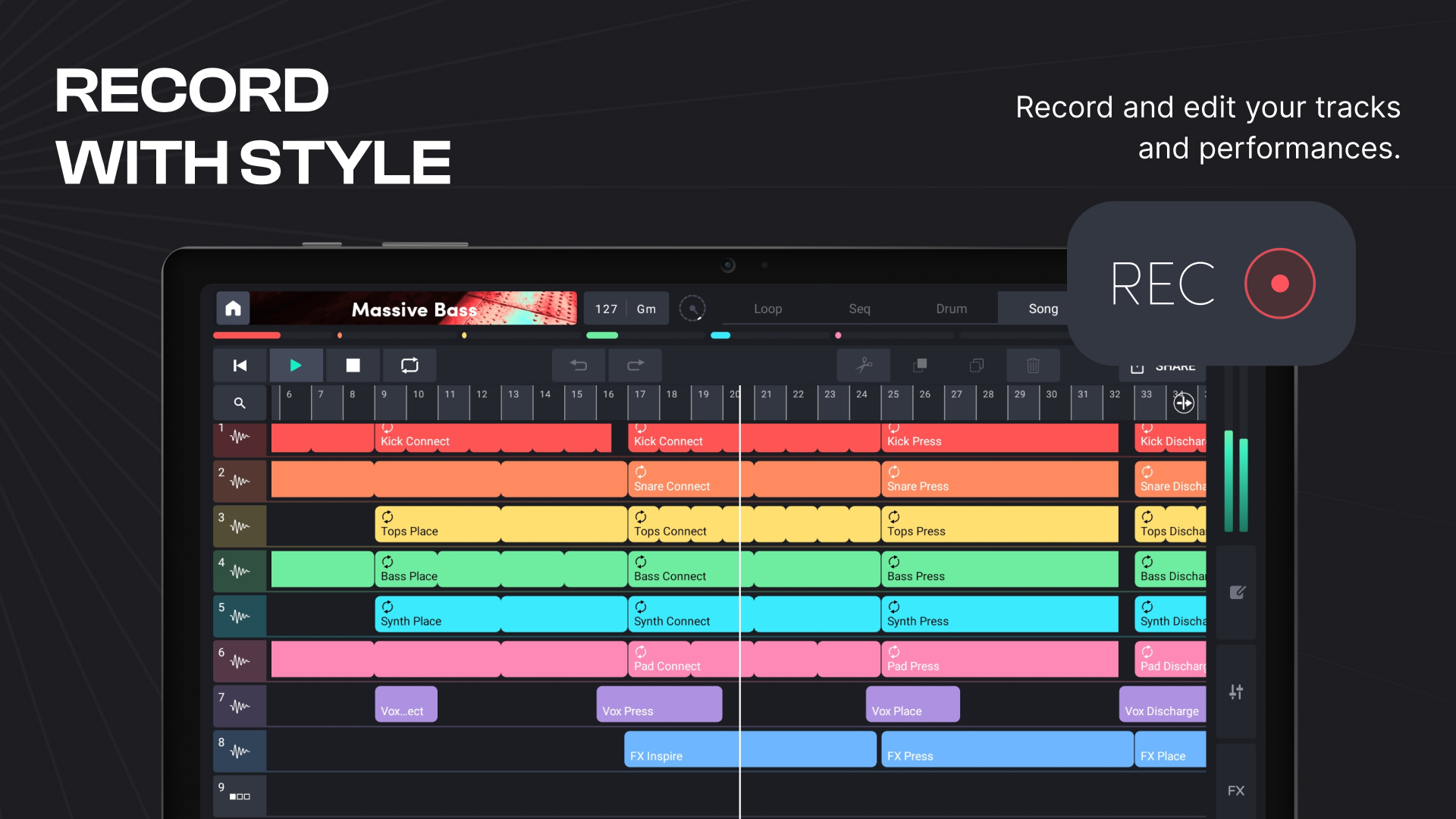This screenshot has height=819, width=1456.
Task: Click the red section progress bar
Action: 247,334
